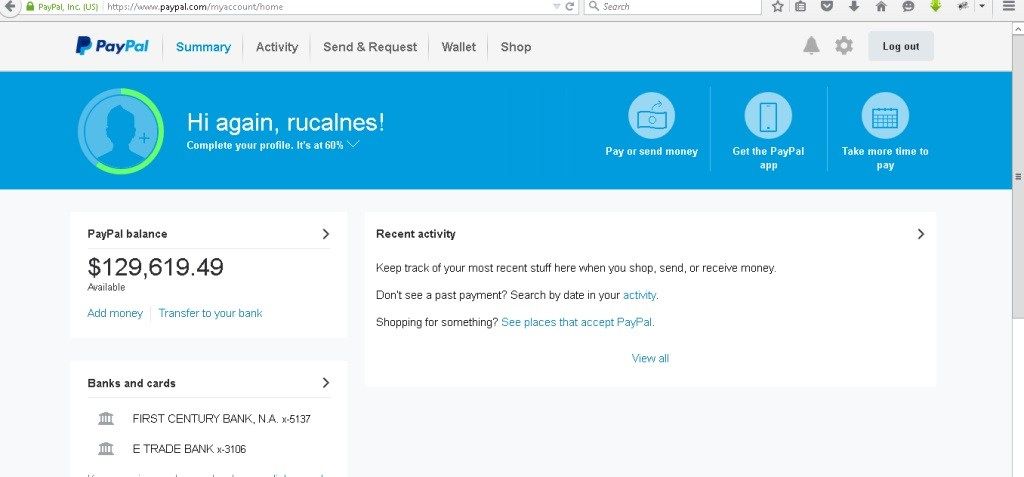Click the Pocket icon in toolbar
The image size is (1024, 477).
click(x=827, y=7)
